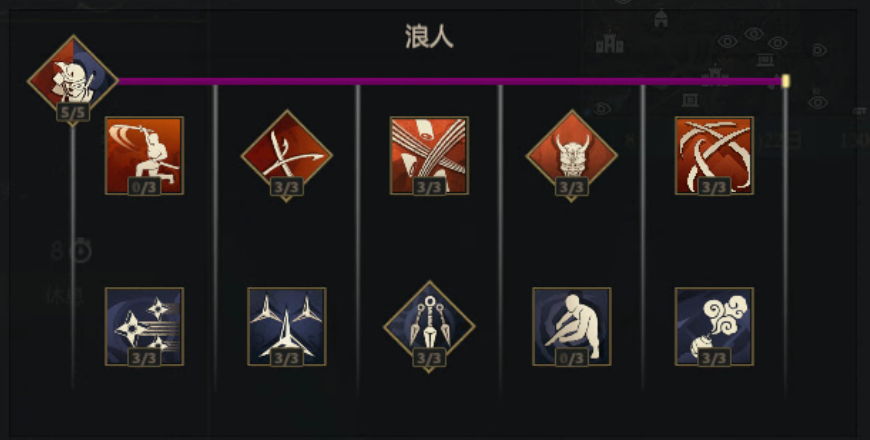Click the 5/5 rank badge under helmet
This screenshot has height=440, width=870.
73,113
